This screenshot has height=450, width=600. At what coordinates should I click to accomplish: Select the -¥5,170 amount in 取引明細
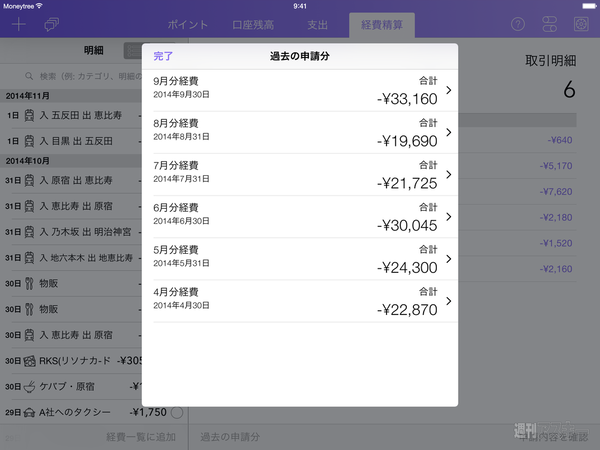coord(556,166)
